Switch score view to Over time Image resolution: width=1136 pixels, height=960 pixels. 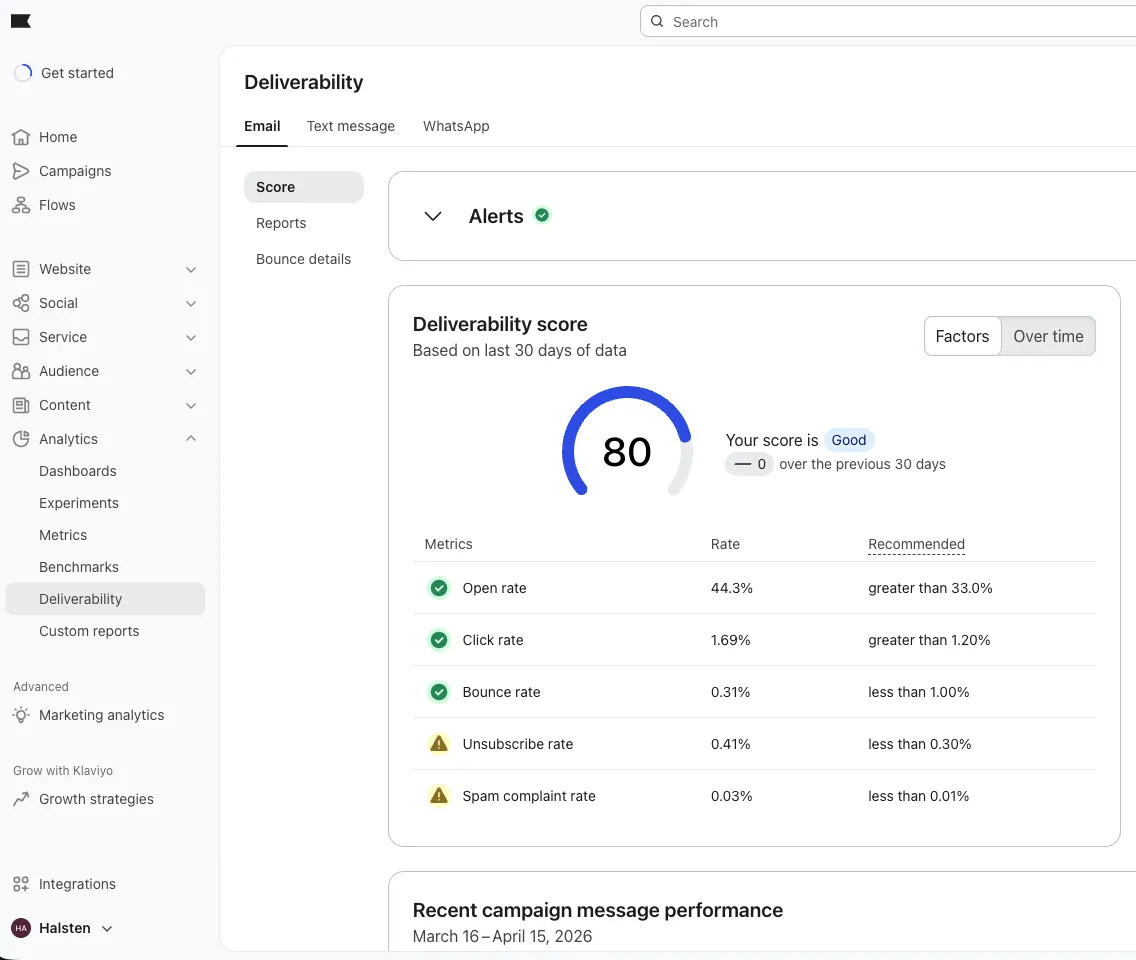[1048, 336]
